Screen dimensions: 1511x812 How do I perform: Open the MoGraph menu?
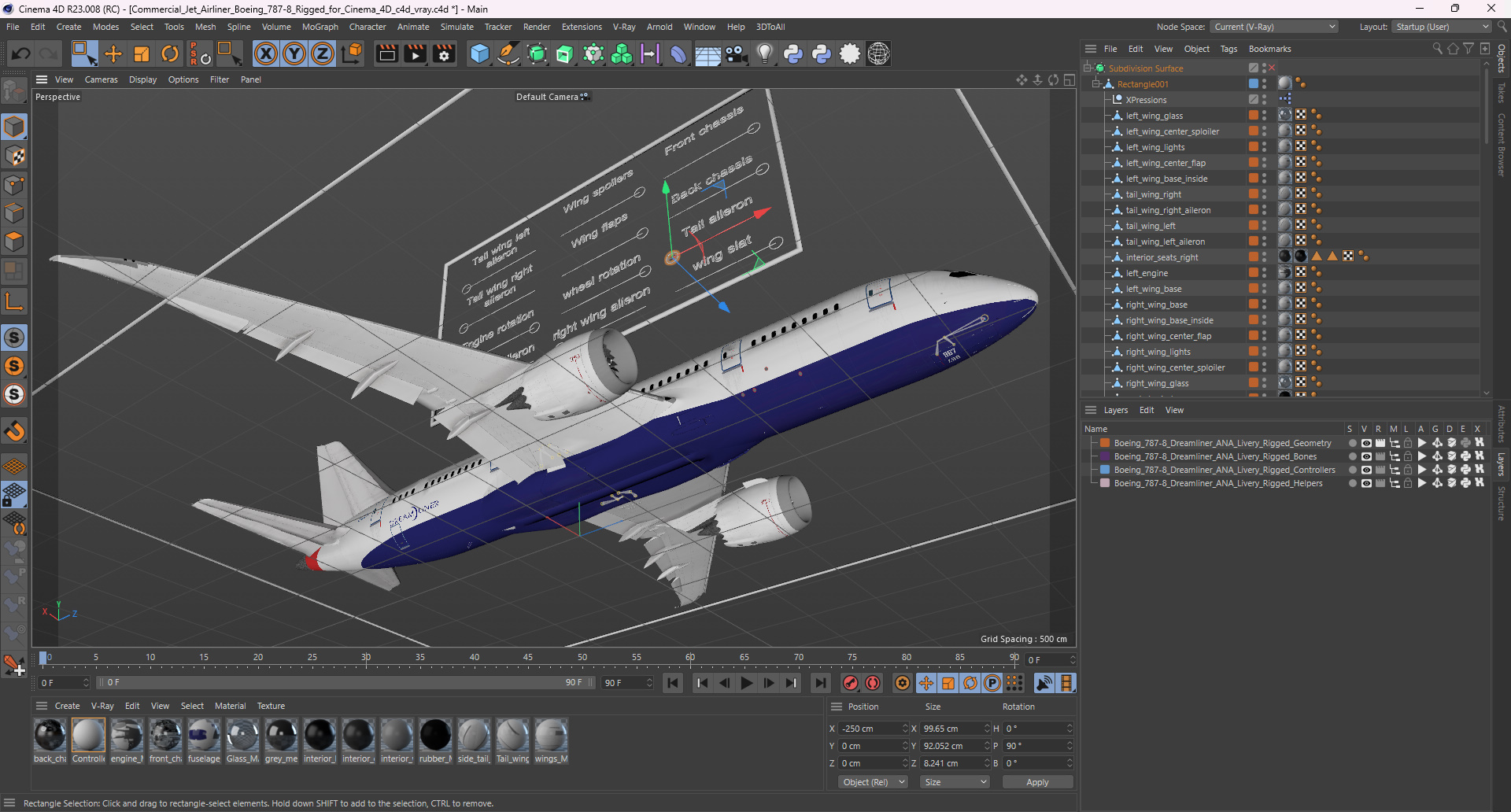(x=320, y=27)
